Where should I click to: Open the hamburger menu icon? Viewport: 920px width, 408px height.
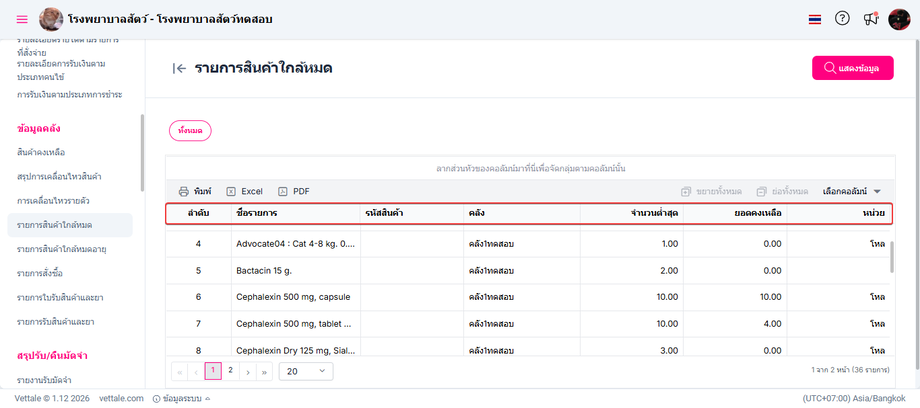tap(22, 19)
